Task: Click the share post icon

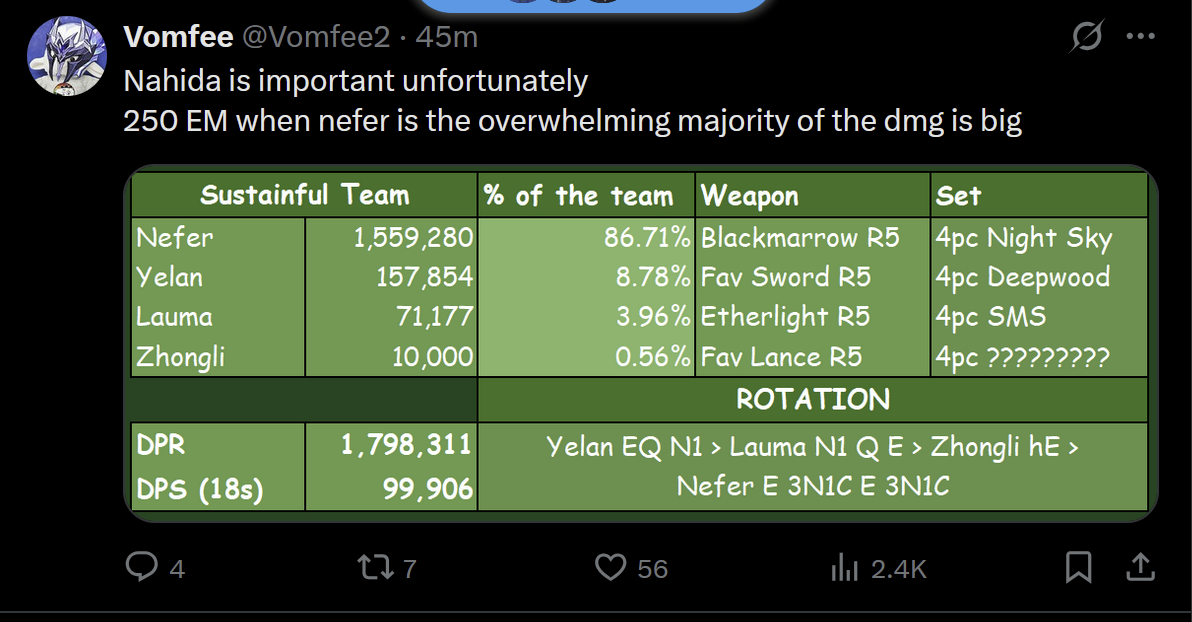Action: point(1140,568)
